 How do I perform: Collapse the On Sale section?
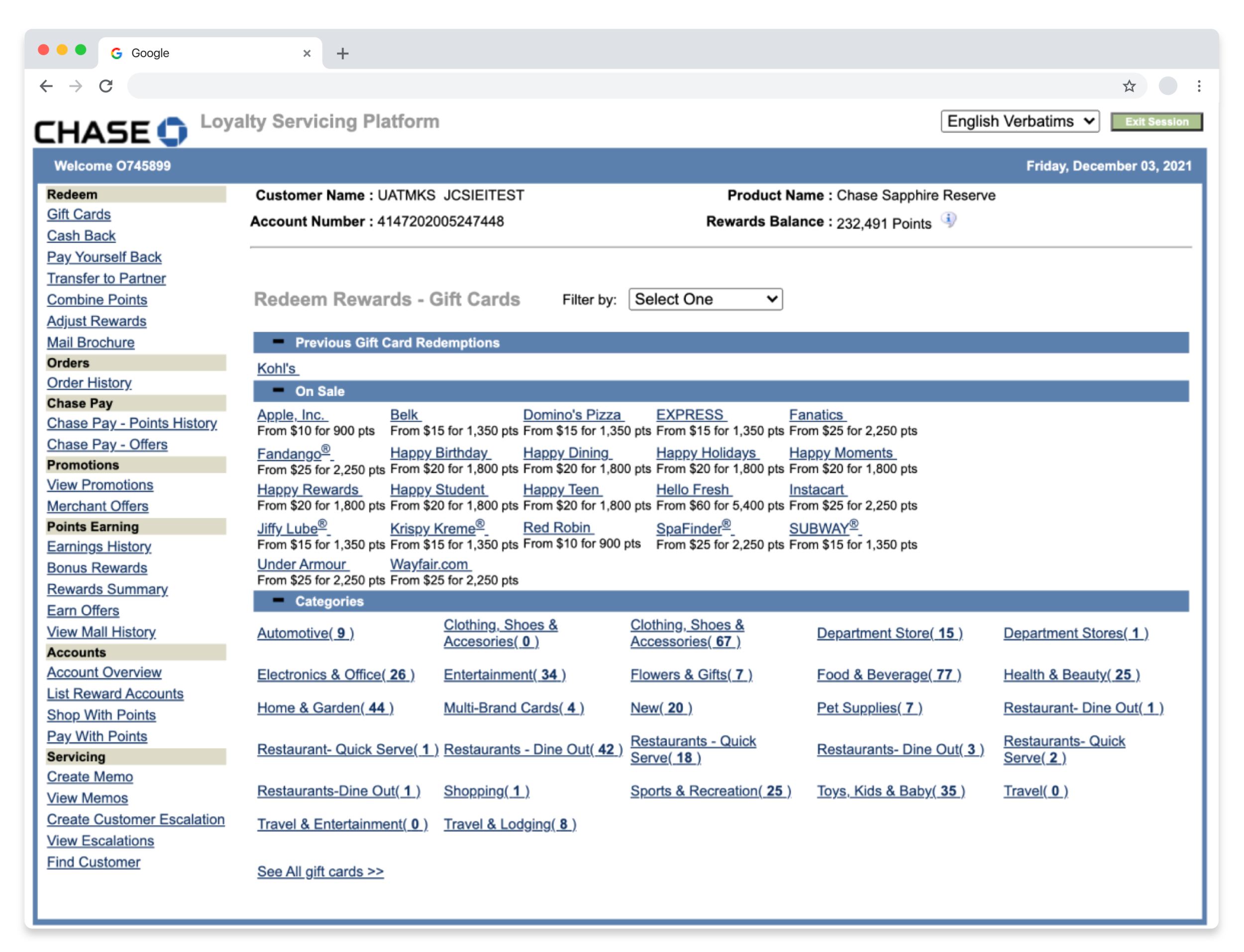pos(278,390)
